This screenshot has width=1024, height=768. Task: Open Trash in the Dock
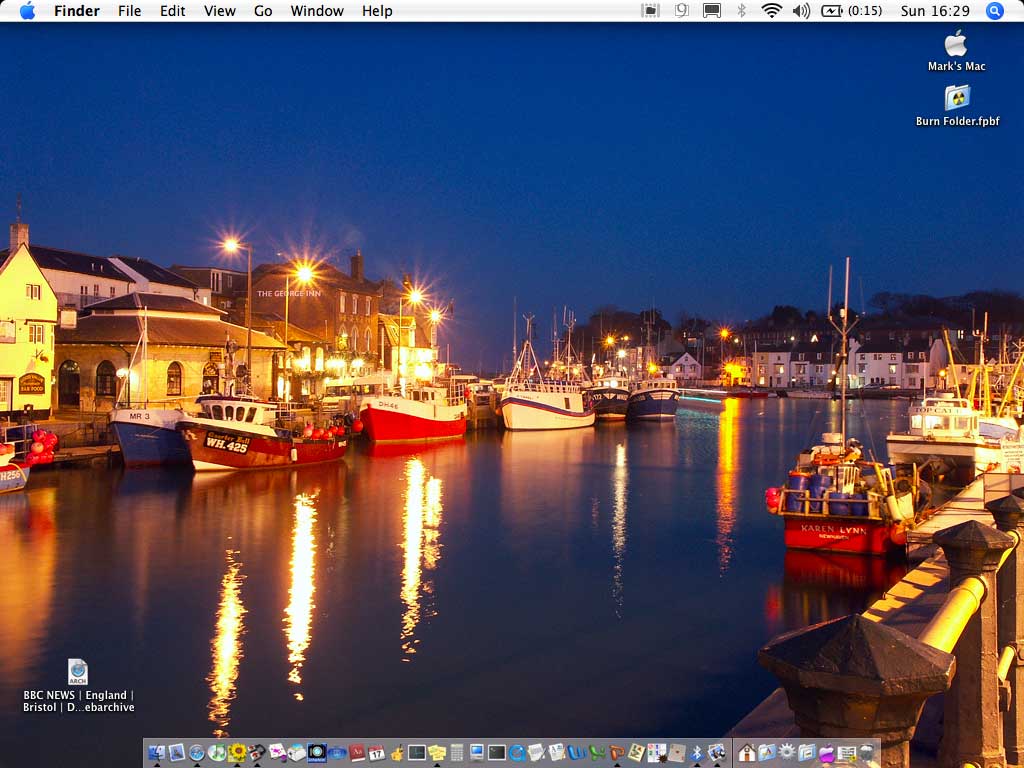pyautogui.click(x=866, y=752)
